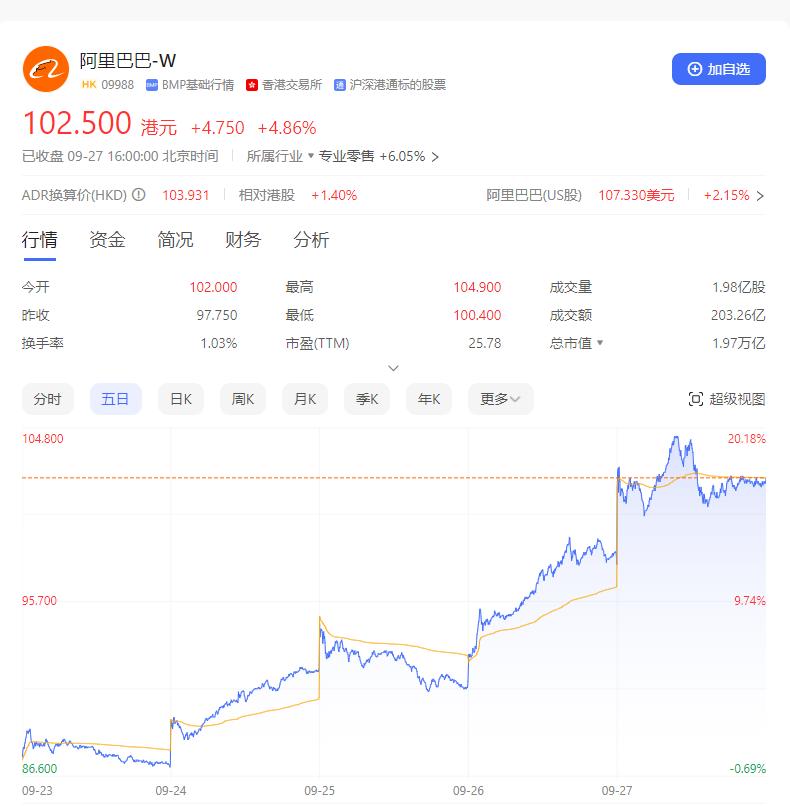Switch to the 财务 tab

tap(243, 240)
